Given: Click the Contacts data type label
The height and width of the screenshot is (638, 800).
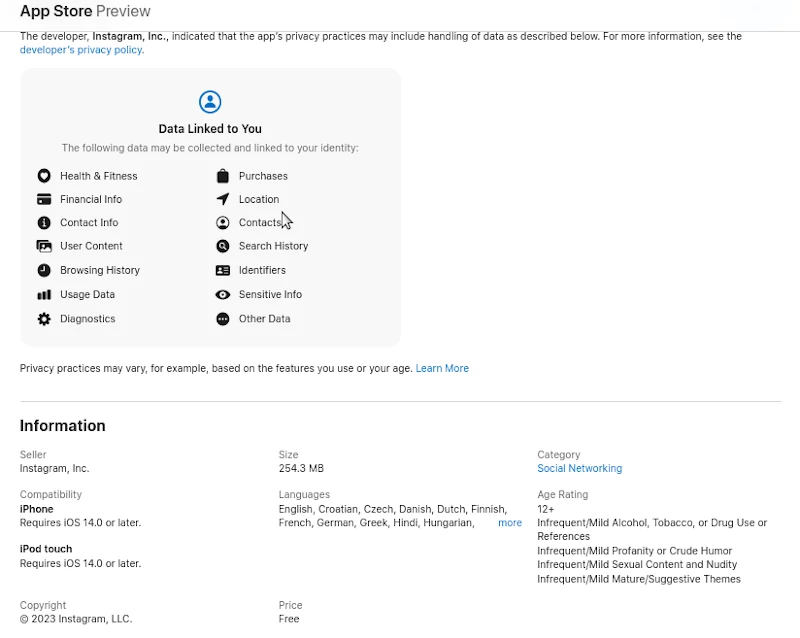Looking at the screenshot, I should [260, 223].
